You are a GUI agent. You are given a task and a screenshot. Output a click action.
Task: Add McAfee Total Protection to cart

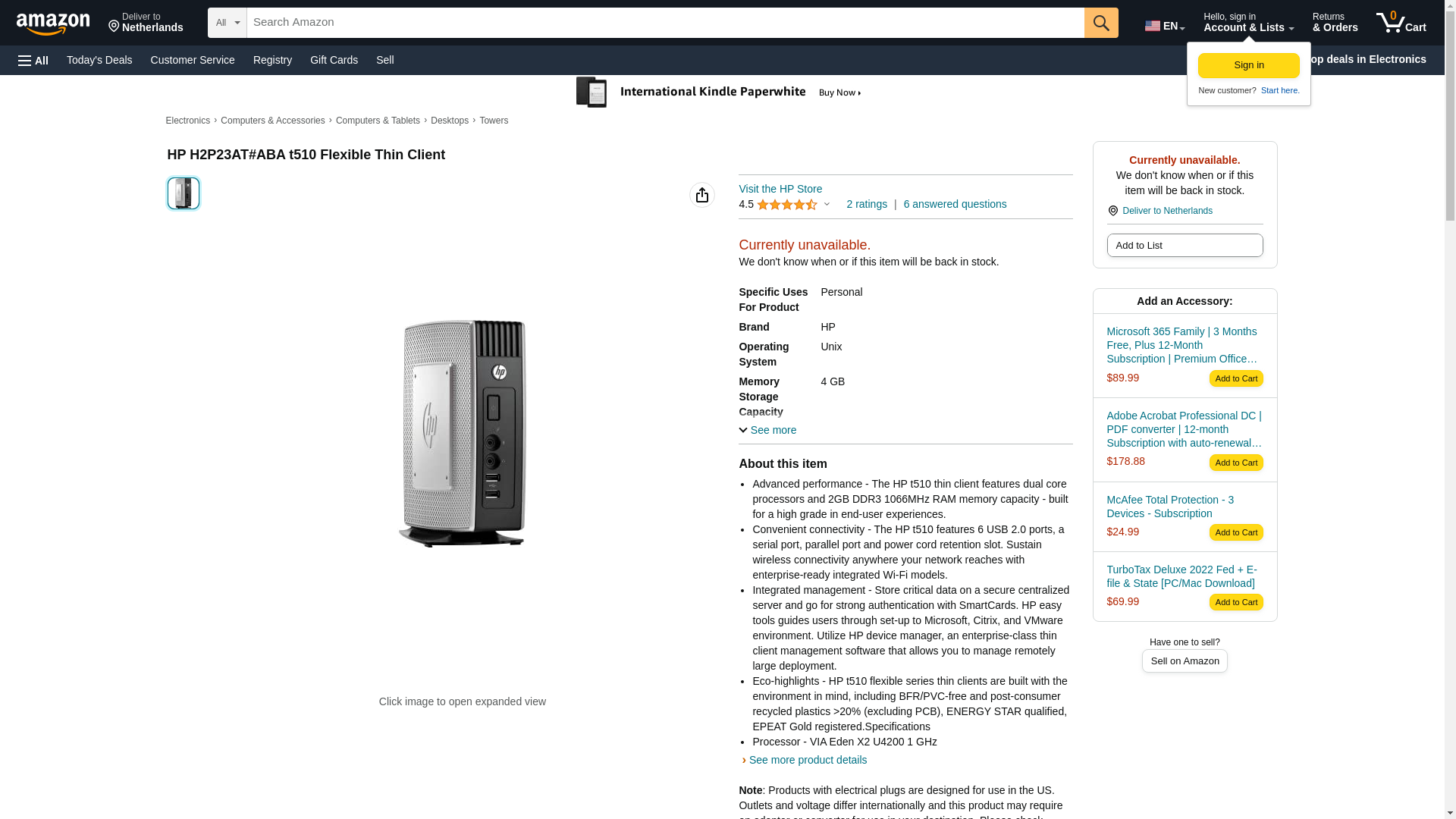pyautogui.click(x=1235, y=532)
